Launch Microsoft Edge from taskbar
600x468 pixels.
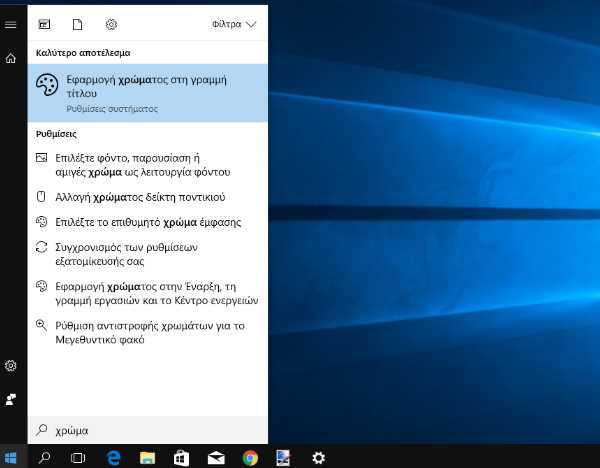tap(113, 458)
